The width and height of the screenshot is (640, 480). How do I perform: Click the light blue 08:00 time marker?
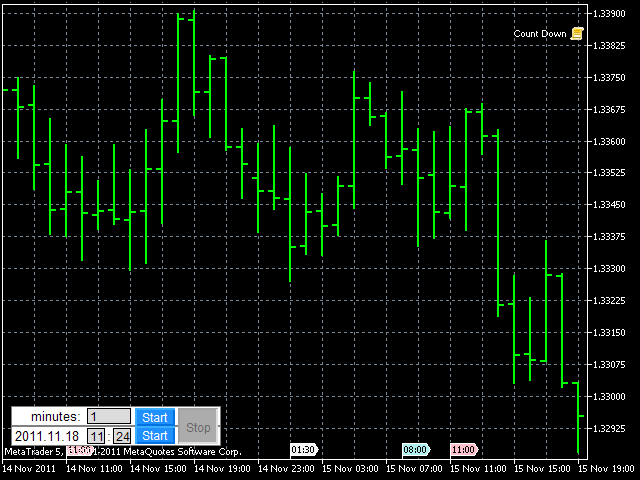415,450
